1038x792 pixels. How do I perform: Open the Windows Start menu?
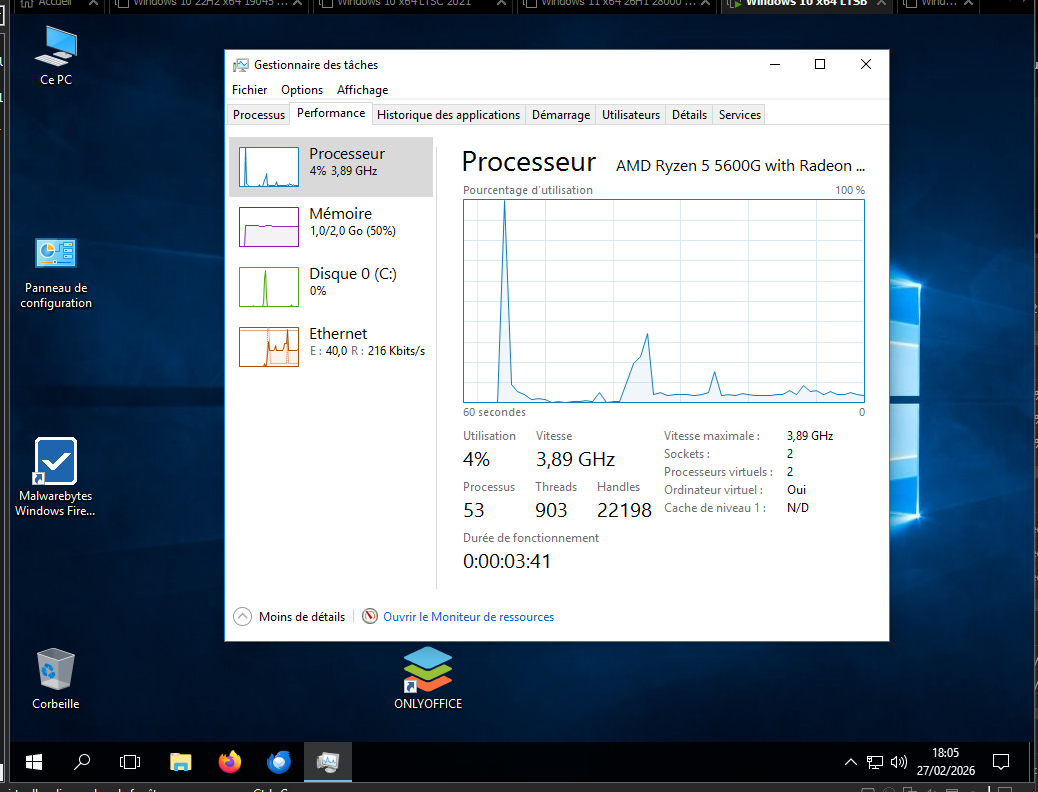tap(34, 762)
